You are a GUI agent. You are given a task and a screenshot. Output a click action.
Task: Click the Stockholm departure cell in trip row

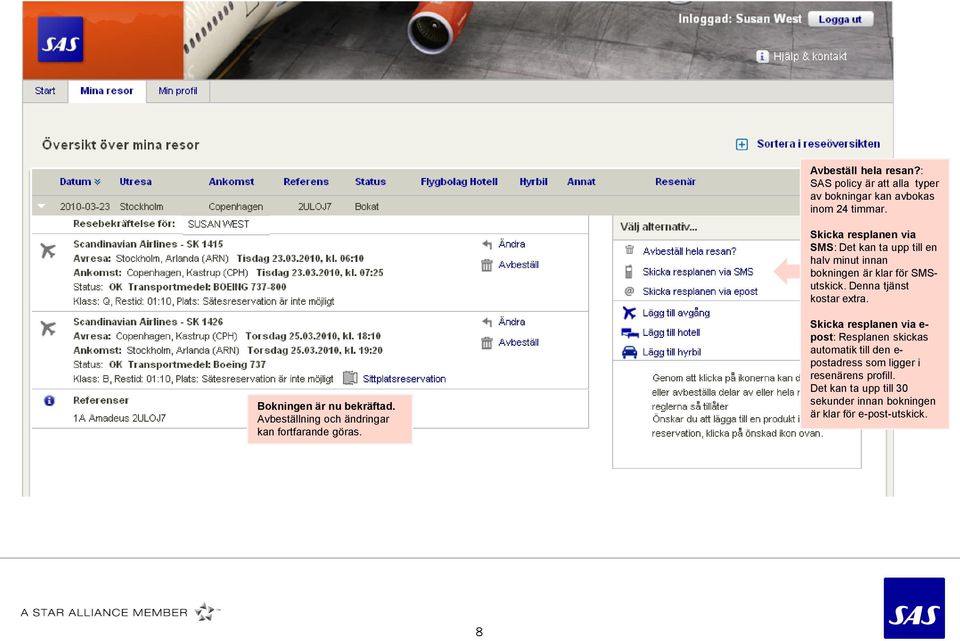[141, 207]
